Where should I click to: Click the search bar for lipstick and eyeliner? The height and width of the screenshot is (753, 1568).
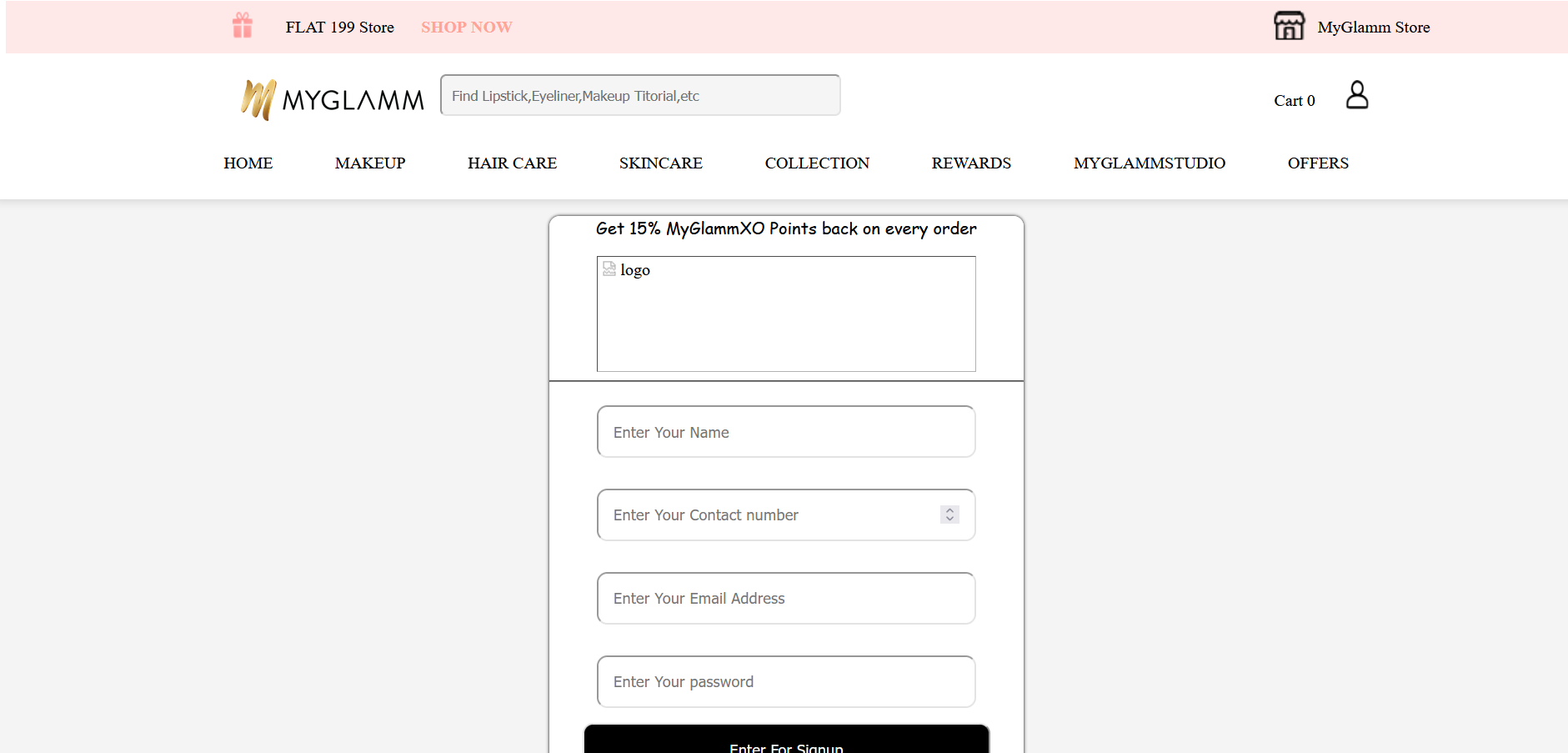[x=639, y=95]
